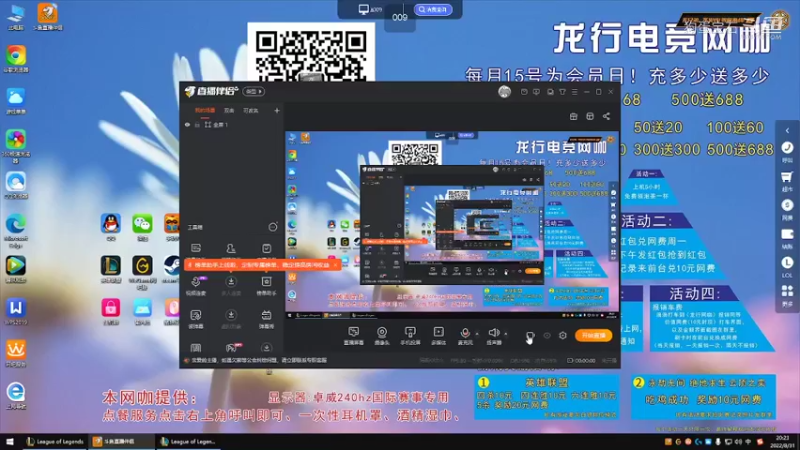
Task: Click the share icon above the preview
Action: point(606,116)
